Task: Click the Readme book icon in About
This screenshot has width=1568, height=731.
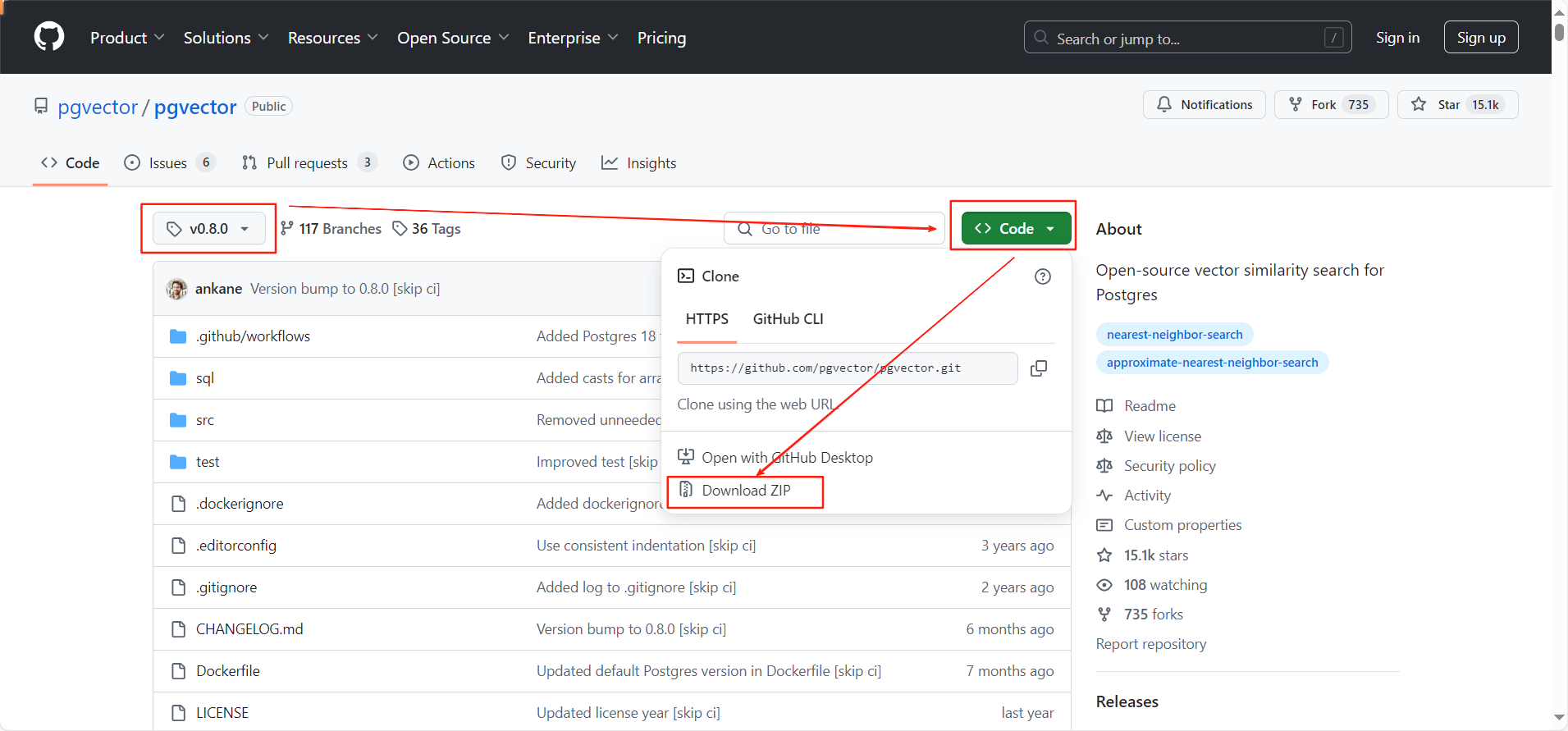Action: point(1104,406)
